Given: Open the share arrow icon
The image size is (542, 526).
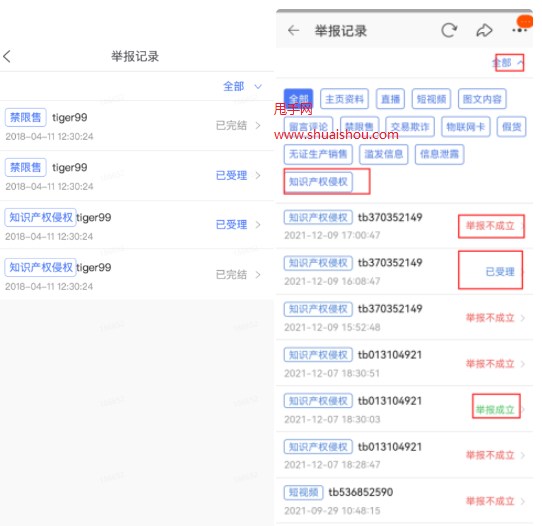Looking at the screenshot, I should coord(484,30).
